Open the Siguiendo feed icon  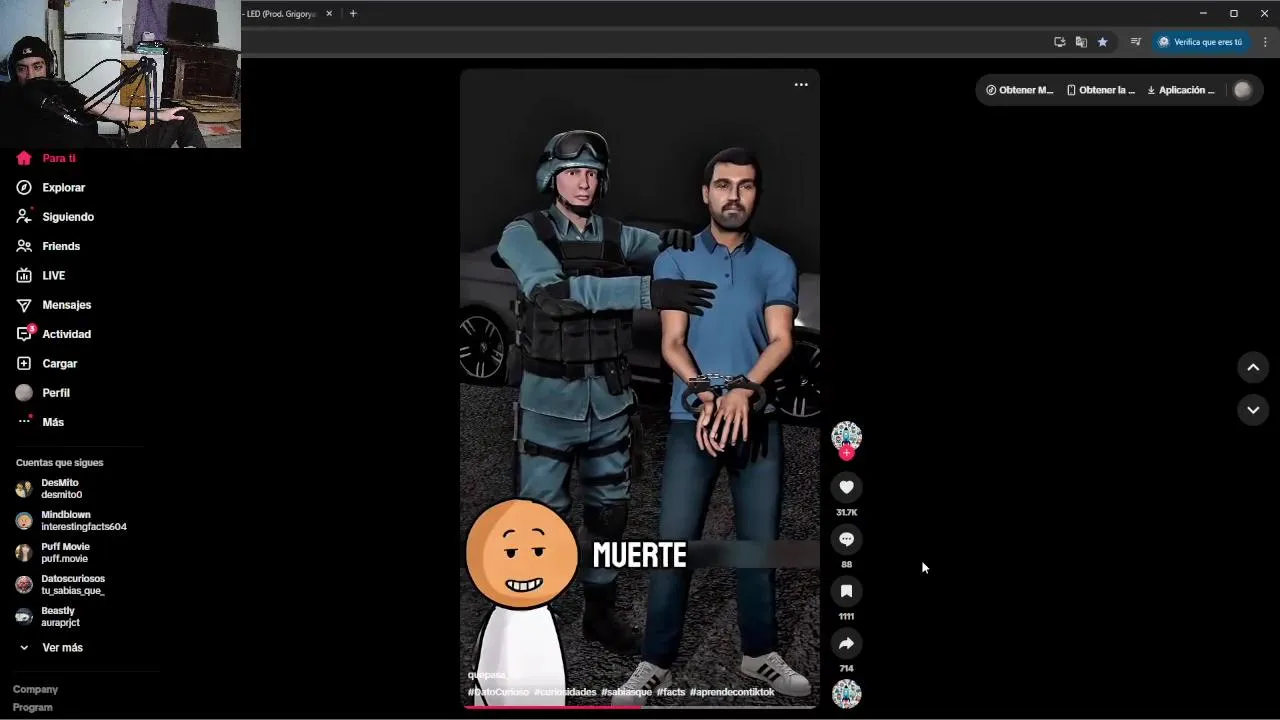(x=24, y=217)
